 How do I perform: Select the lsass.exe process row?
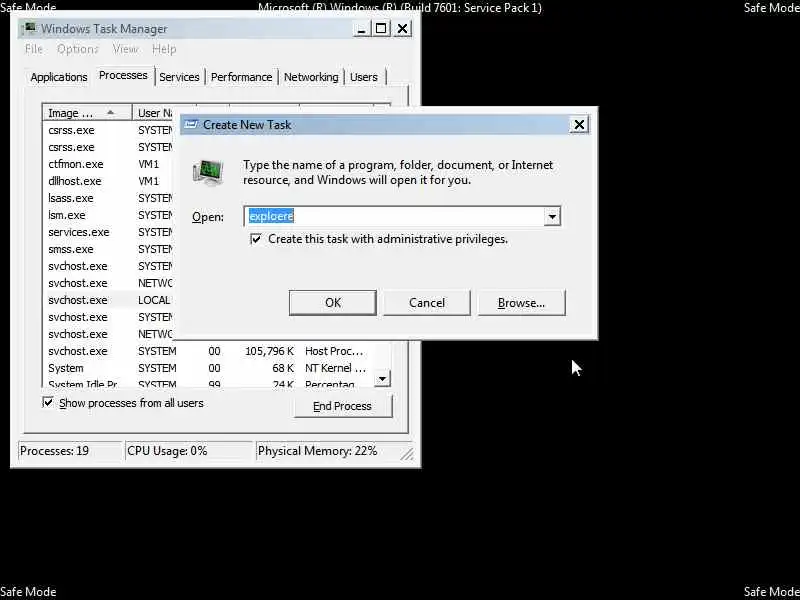click(108, 198)
